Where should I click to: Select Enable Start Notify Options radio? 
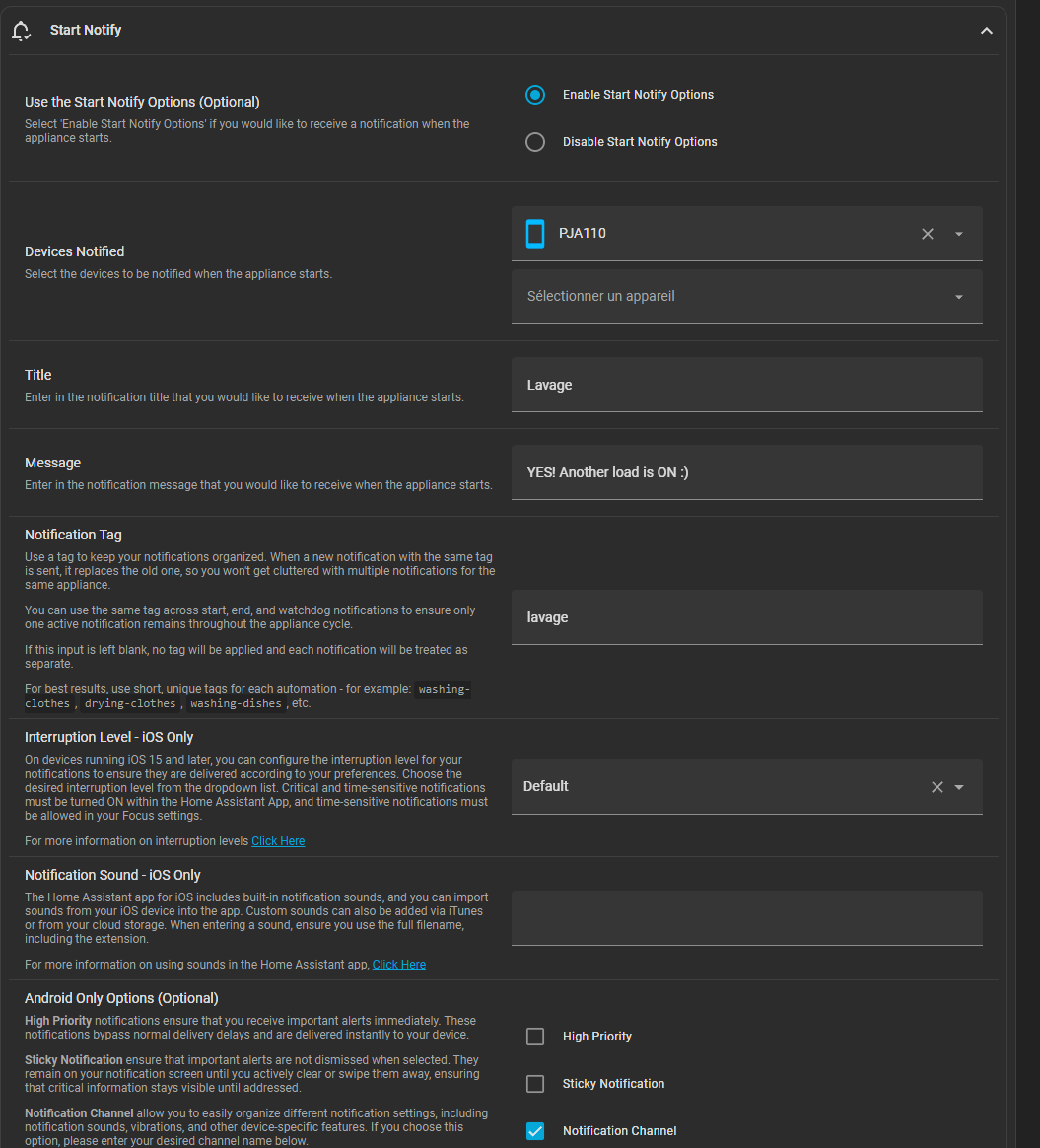point(535,95)
